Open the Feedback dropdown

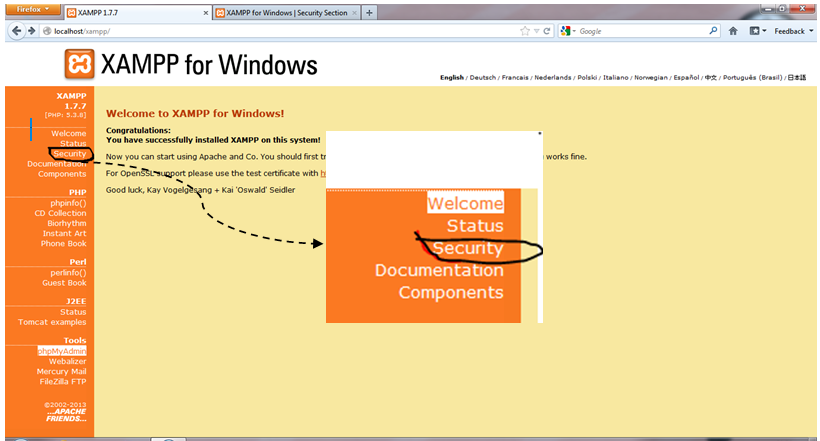[x=794, y=31]
